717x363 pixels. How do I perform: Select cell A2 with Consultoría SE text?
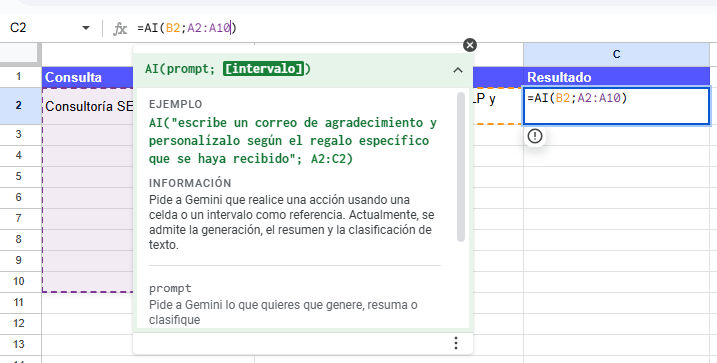[x=87, y=106]
